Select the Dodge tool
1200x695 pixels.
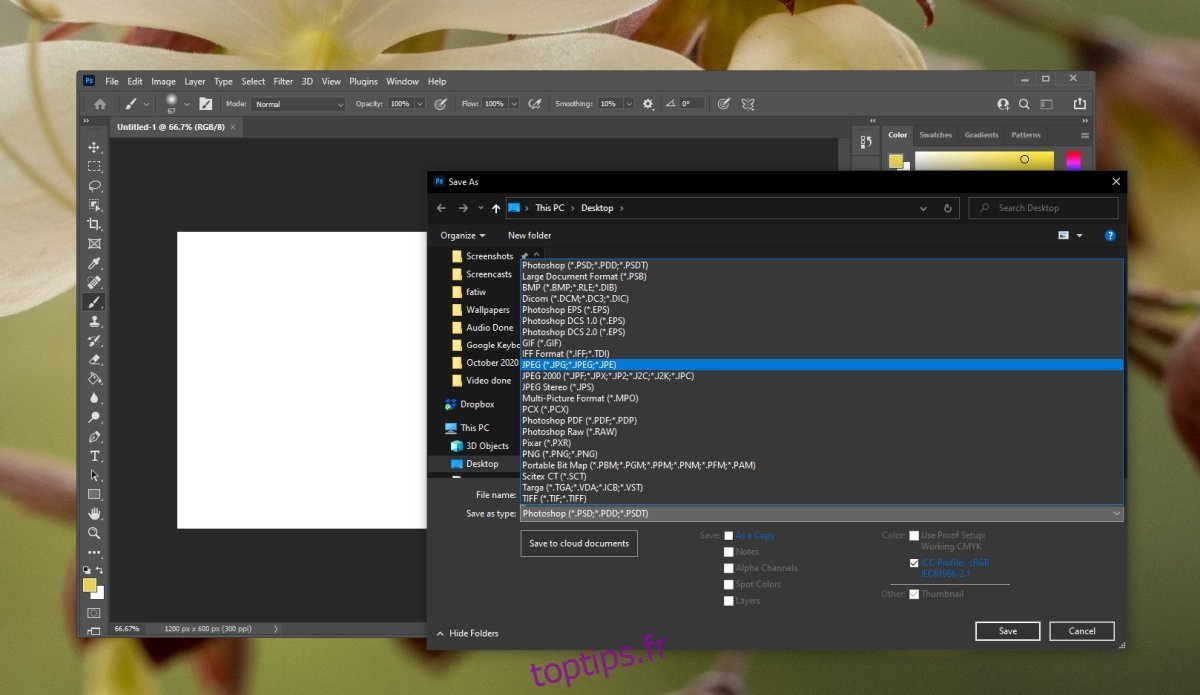click(94, 417)
